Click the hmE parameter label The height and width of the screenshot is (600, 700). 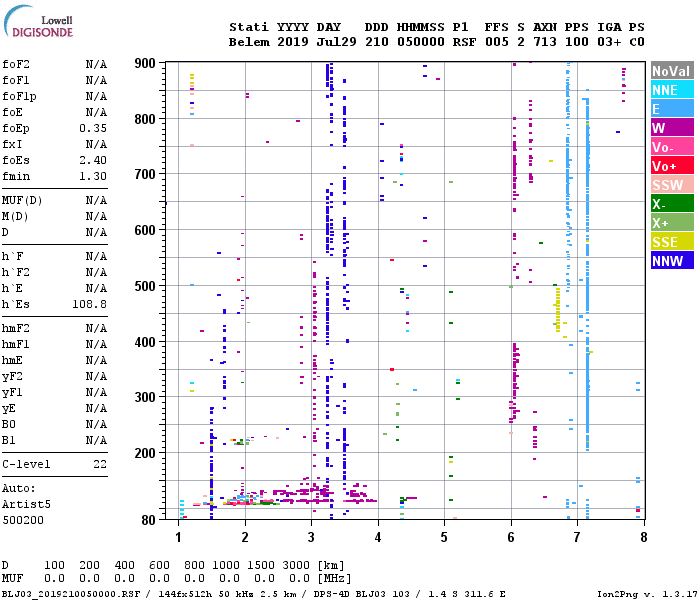point(12,361)
